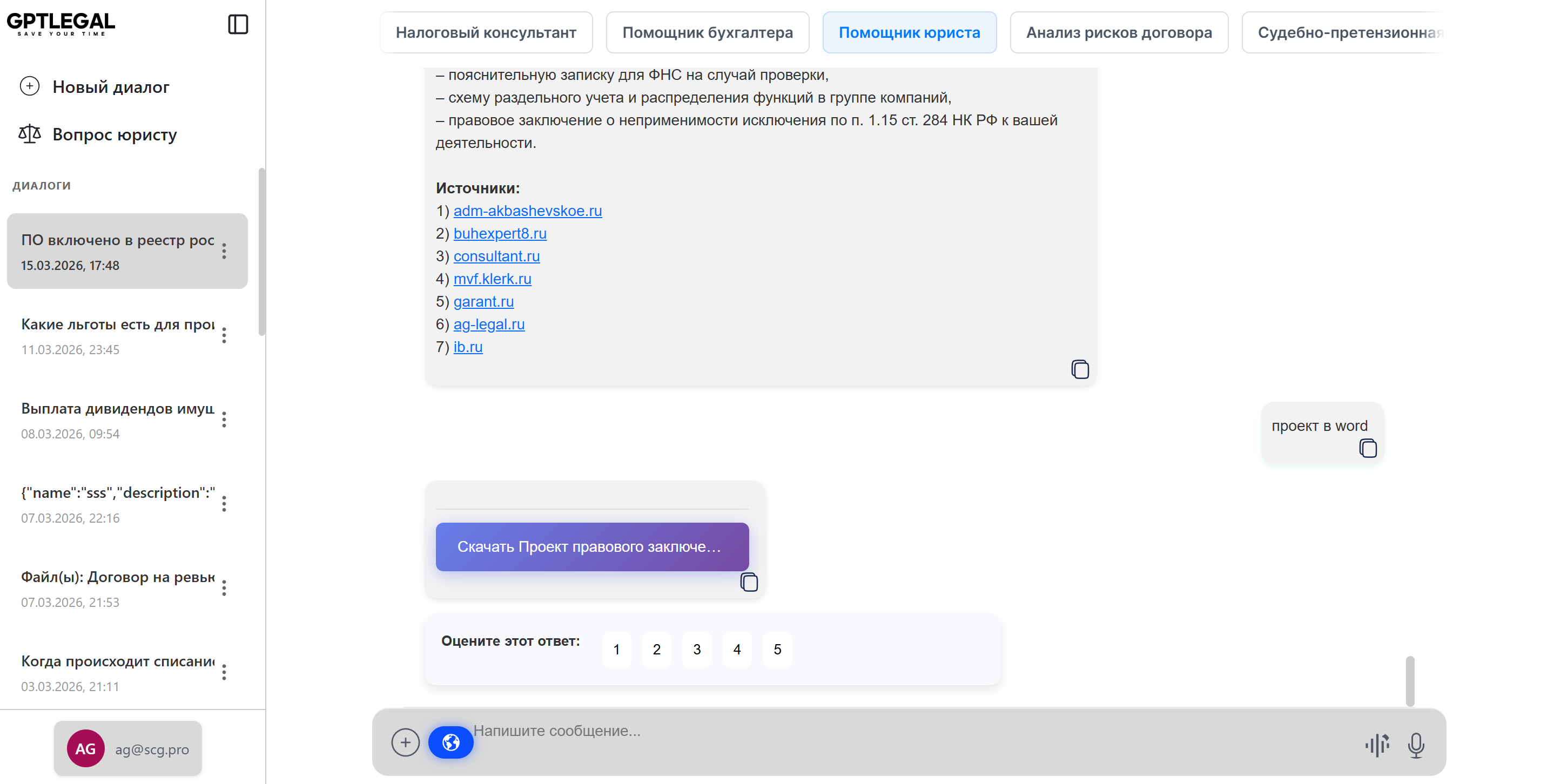This screenshot has width=1547, height=784.
Task: Expand account menu for ag@scg.pro
Action: pyautogui.click(x=128, y=748)
